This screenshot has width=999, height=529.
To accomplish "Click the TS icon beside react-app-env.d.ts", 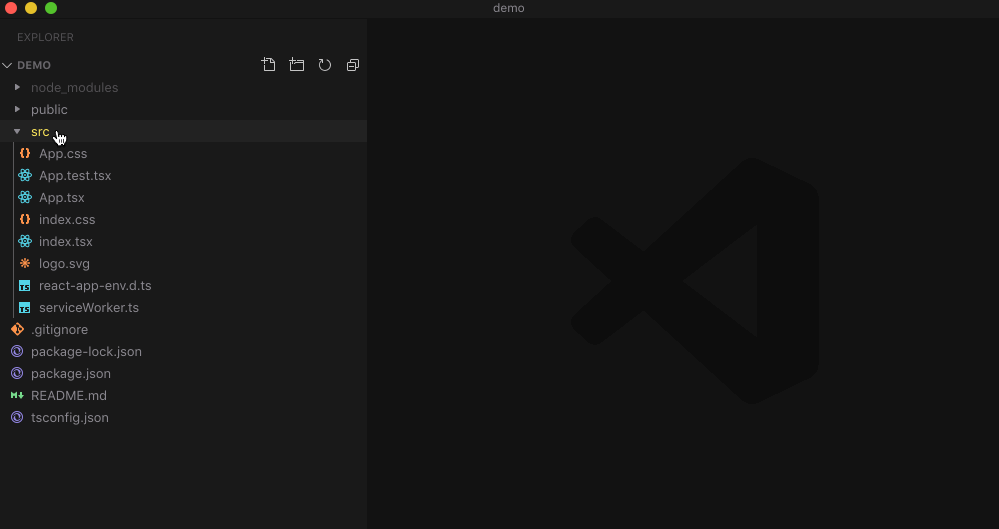I will [24, 286].
